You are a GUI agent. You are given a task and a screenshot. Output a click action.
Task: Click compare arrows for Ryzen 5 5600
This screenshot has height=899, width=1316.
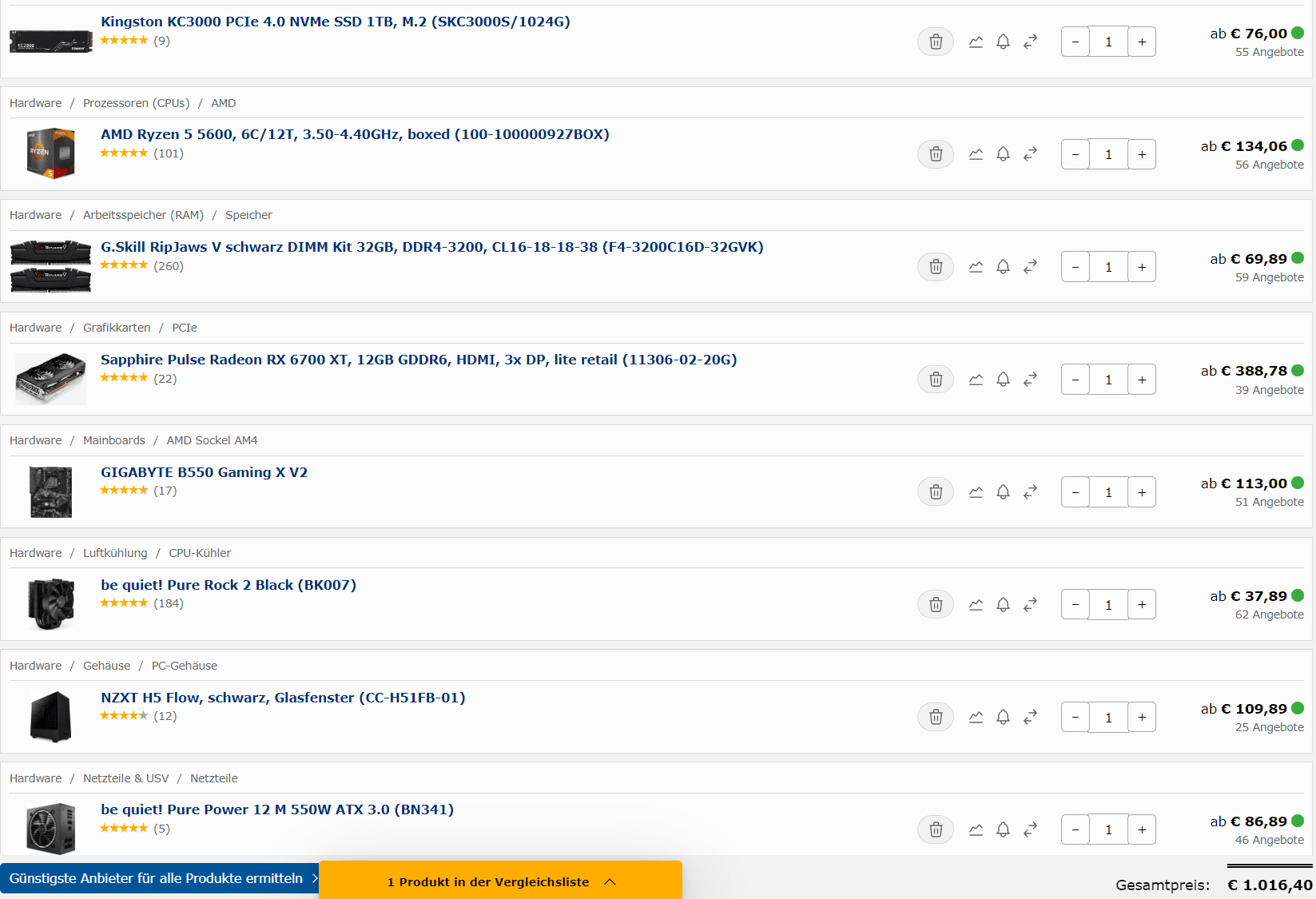pos(1031,154)
